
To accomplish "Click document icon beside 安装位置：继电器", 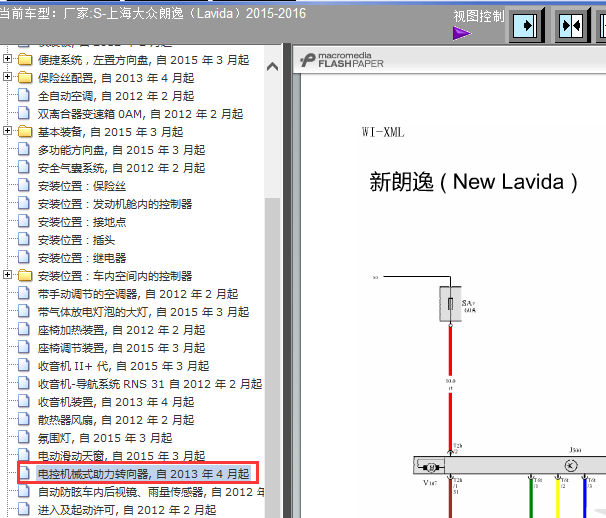I will [24, 257].
